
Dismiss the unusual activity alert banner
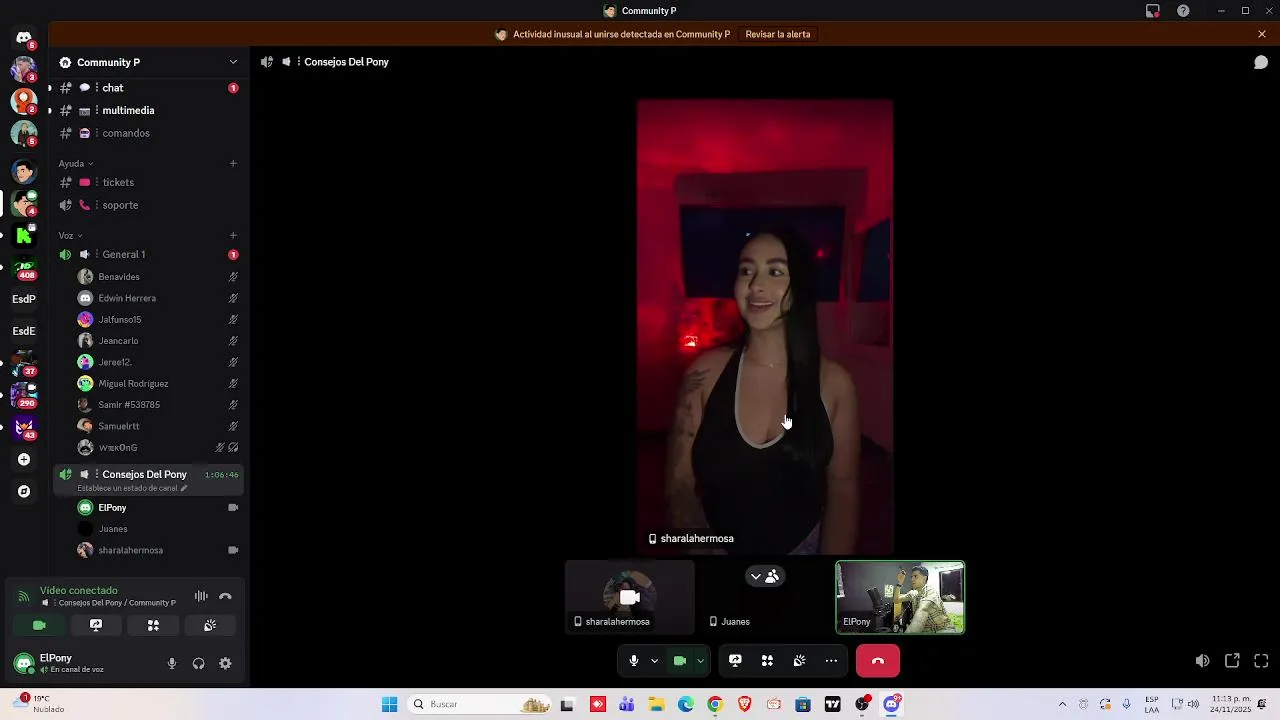[x=1262, y=34]
